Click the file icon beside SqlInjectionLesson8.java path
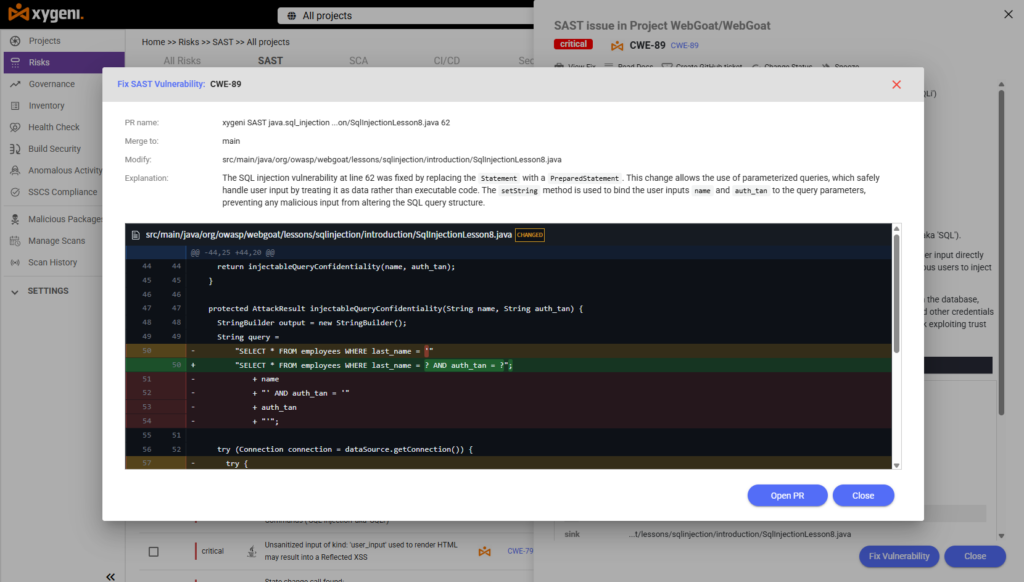 (x=136, y=234)
